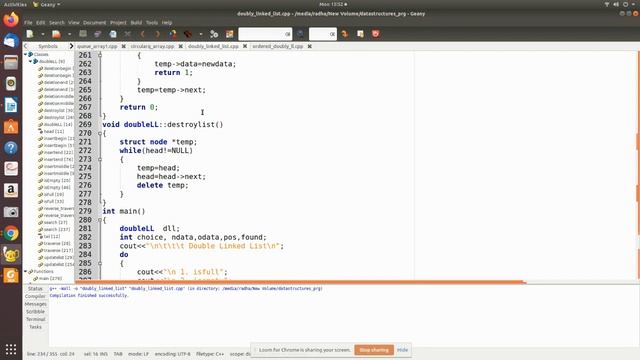Viewport: 640px width, 360px height.
Task: Click the 'Compilation finished successfully.' status message
Action: [89, 296]
